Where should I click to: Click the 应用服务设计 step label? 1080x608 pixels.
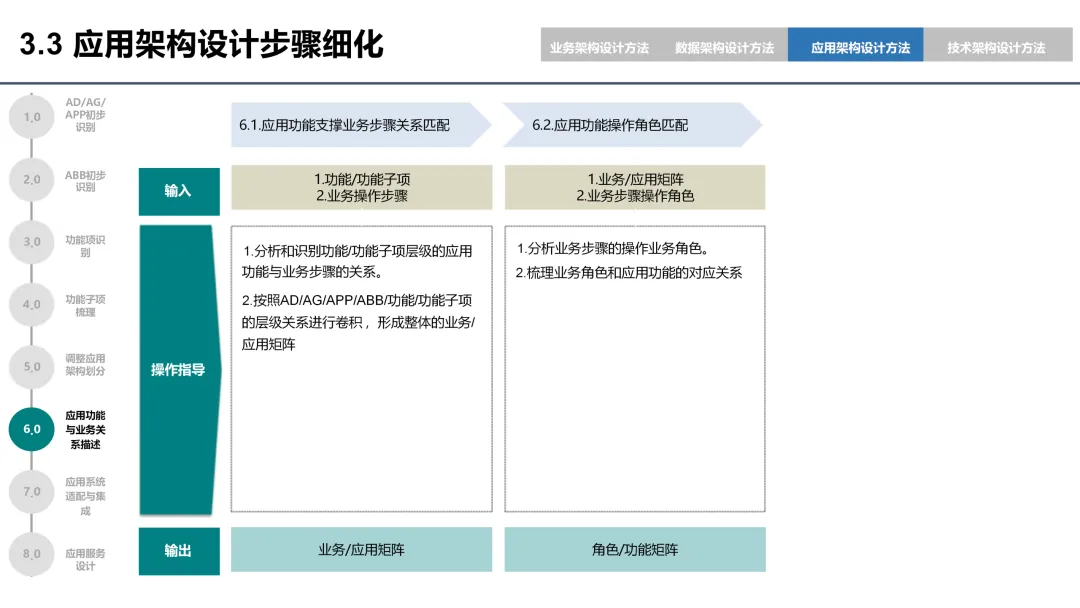coord(85,559)
